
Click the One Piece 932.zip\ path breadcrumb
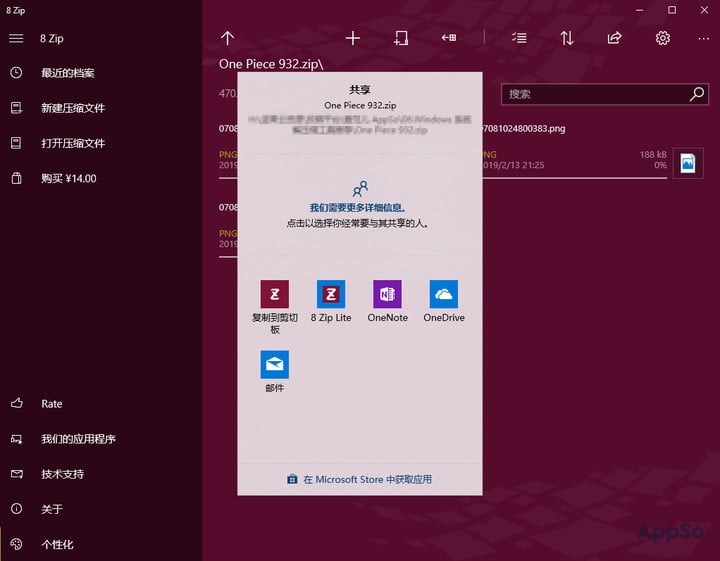pos(271,64)
